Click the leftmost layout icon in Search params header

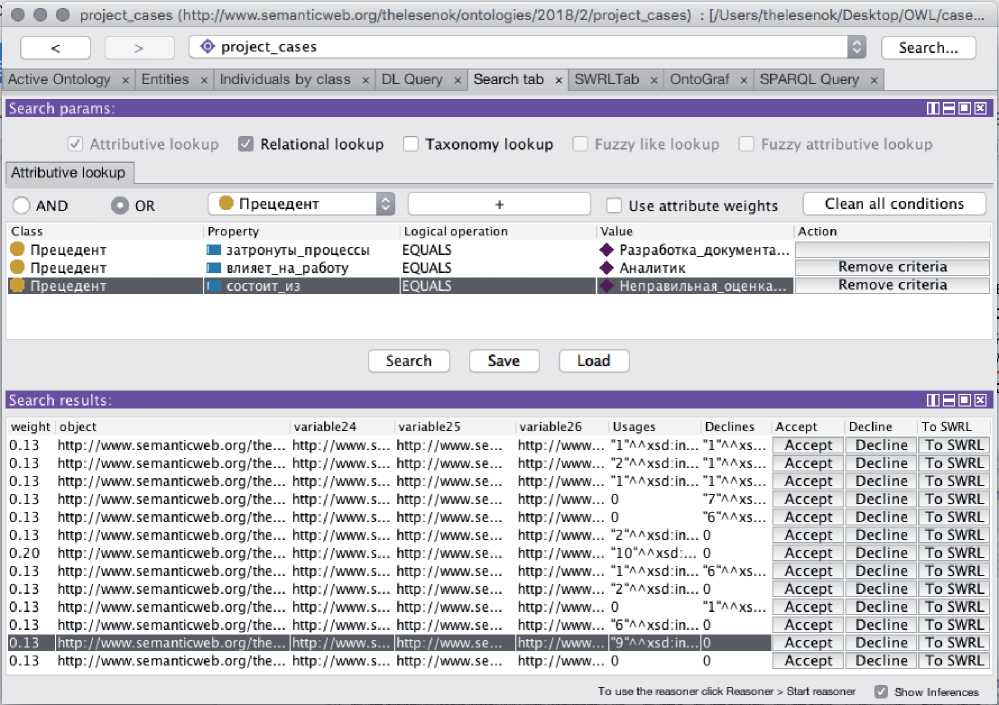(932, 108)
